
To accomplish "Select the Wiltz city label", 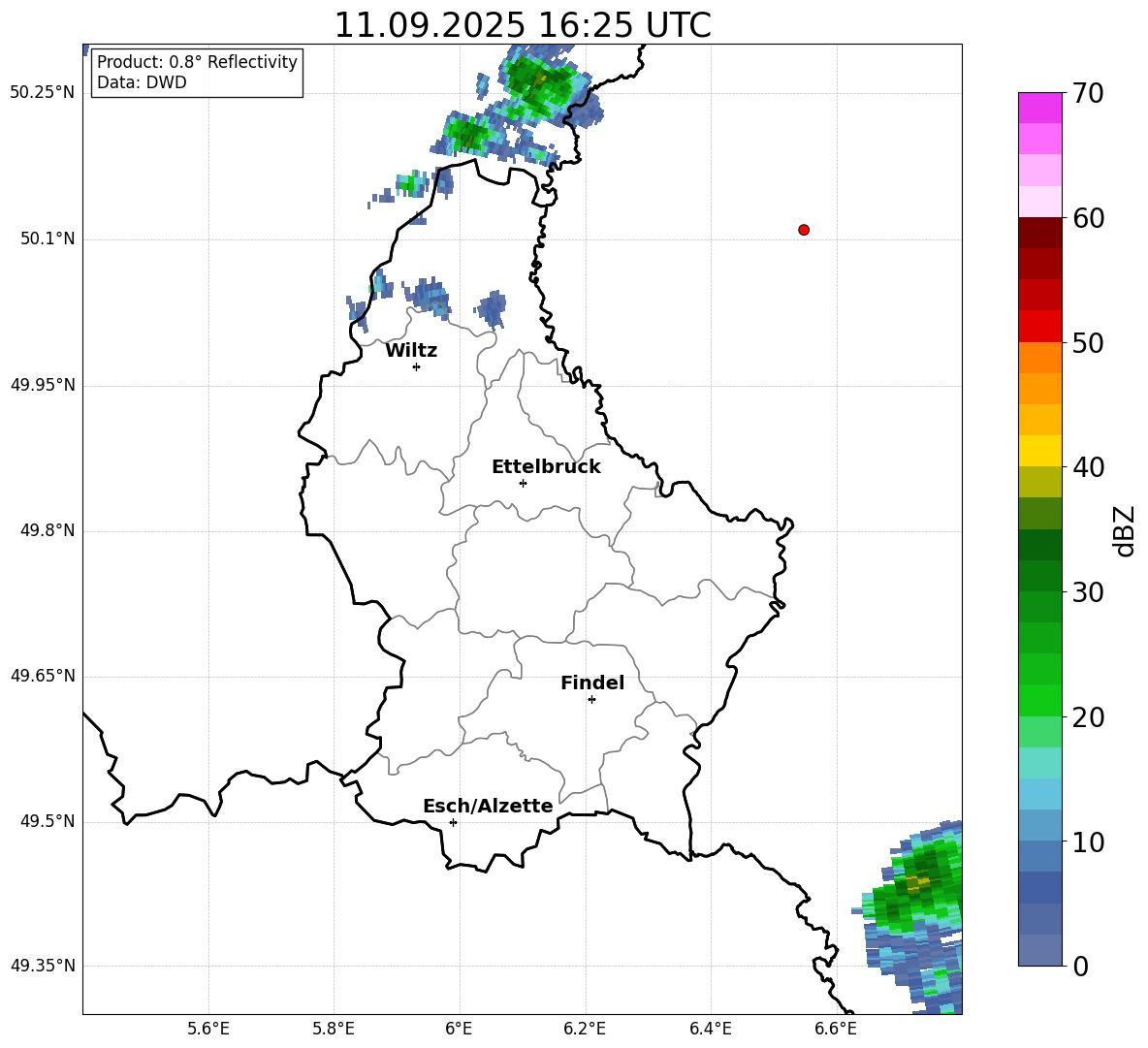I will [x=411, y=351].
